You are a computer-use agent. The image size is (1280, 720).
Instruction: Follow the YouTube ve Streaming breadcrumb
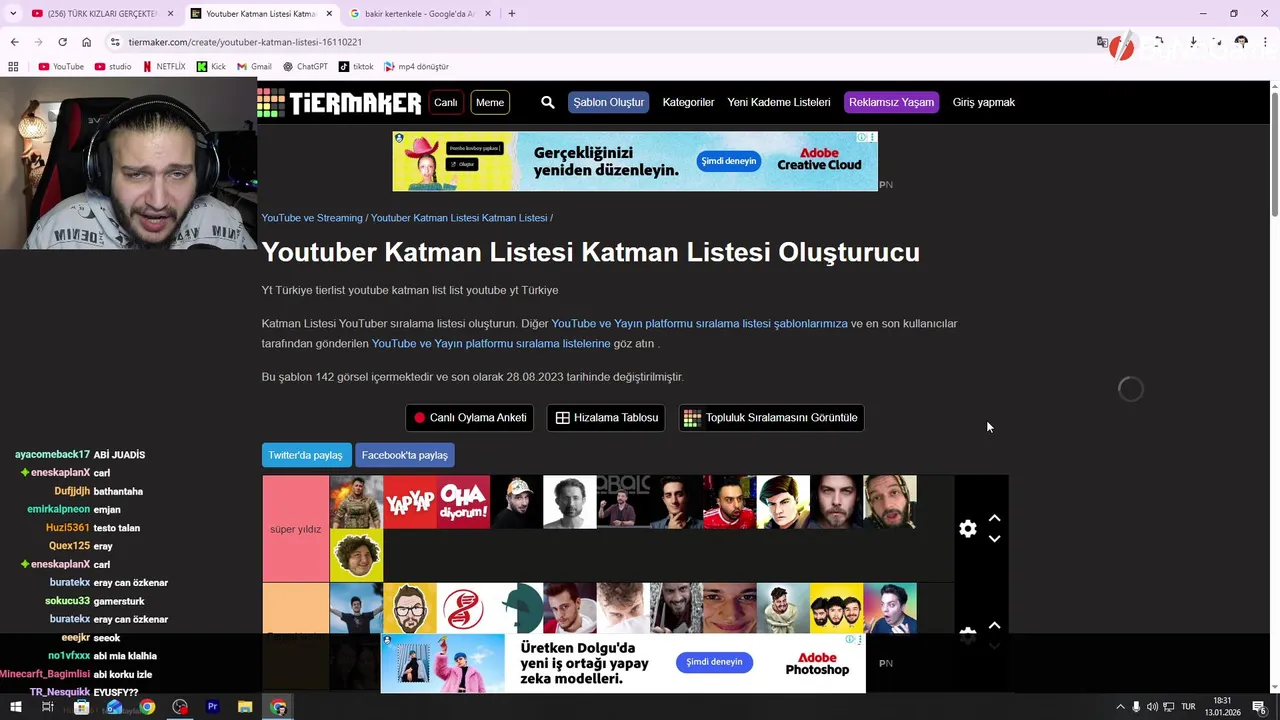coord(312,218)
